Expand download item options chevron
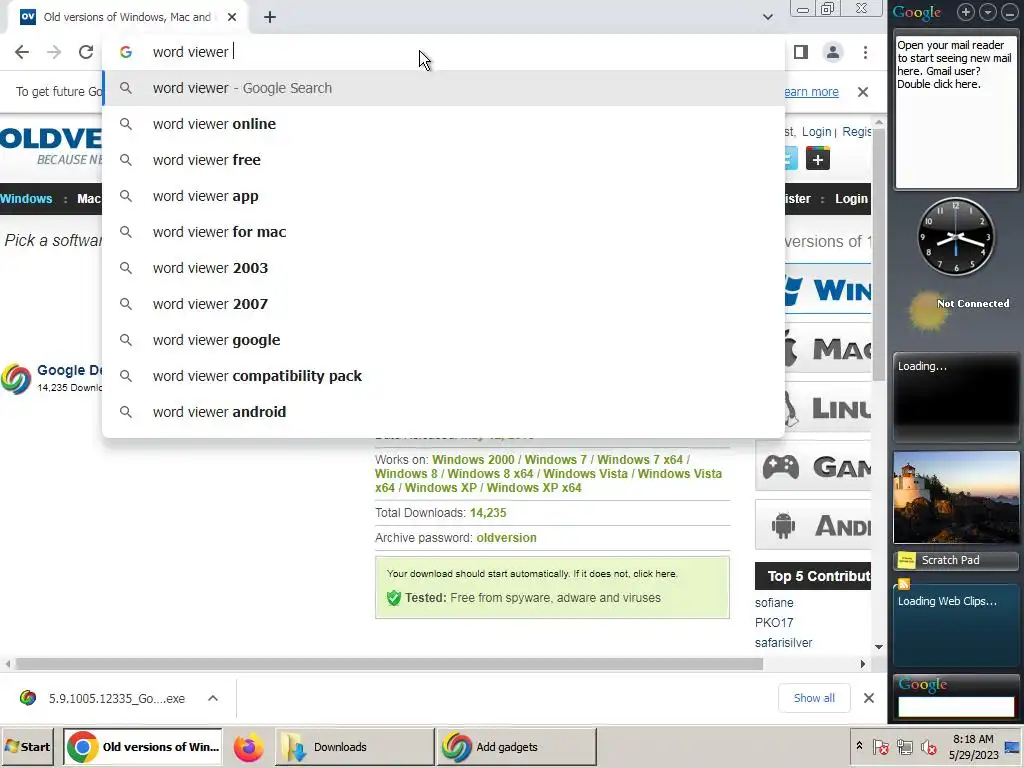1024x768 pixels. 213,699
